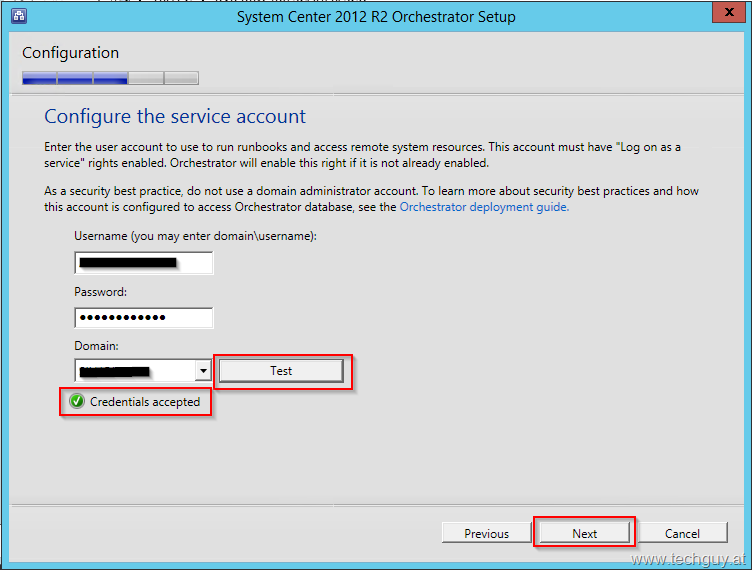Click the Username field label text
The height and width of the screenshot is (570, 752).
pyautogui.click(x=195, y=236)
